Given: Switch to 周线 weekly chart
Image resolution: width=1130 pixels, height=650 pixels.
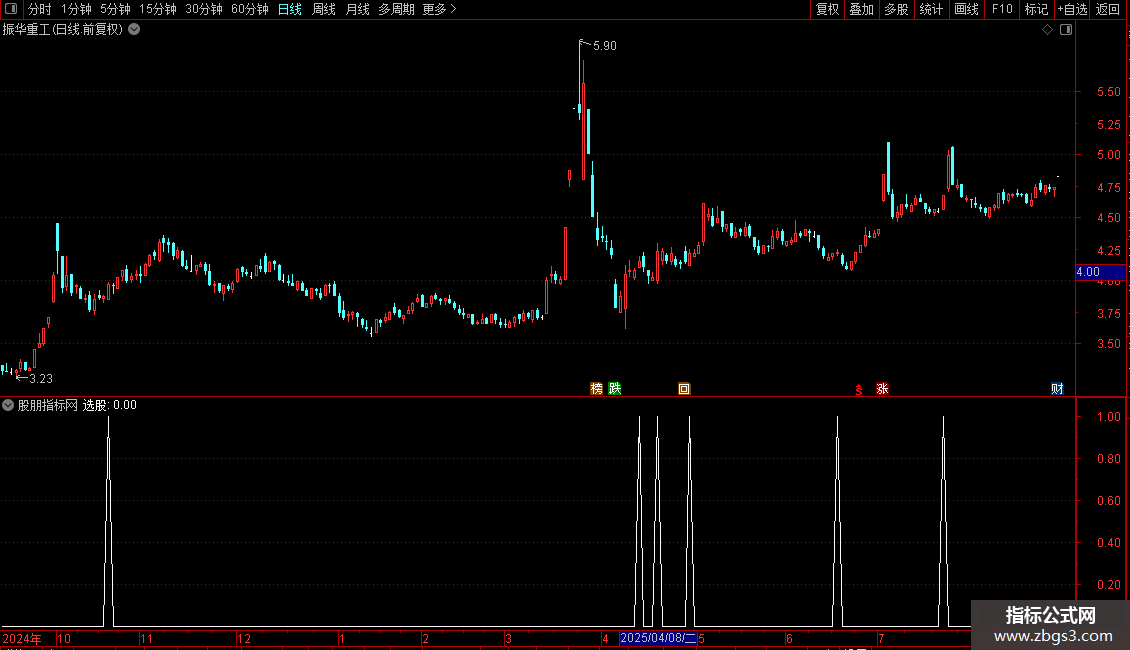Looking at the screenshot, I should click(324, 9).
